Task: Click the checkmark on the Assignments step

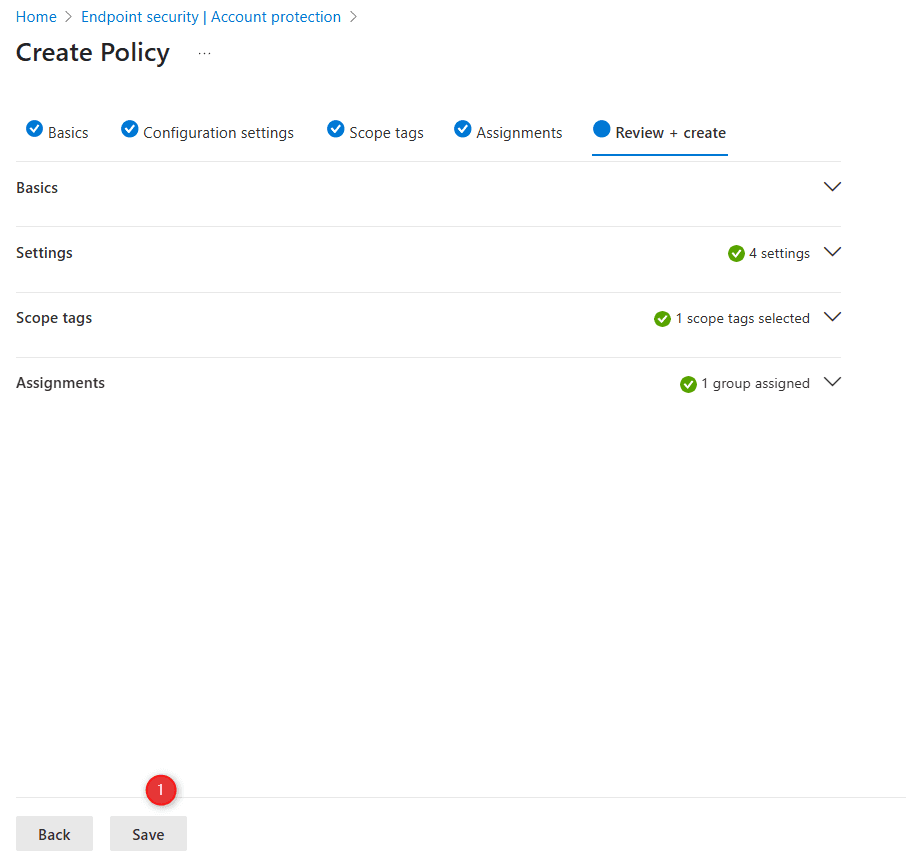Action: [462, 129]
